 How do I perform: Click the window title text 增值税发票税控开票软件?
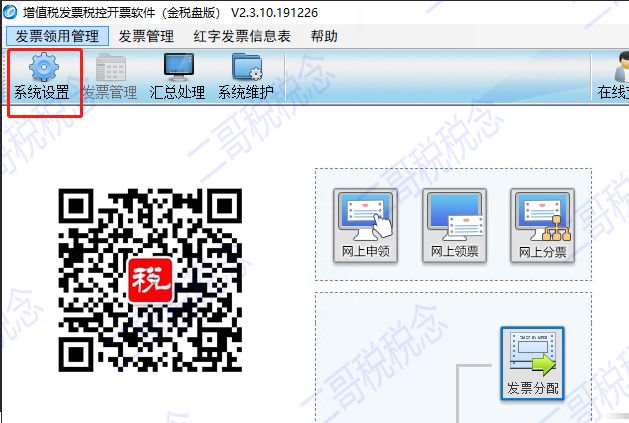pos(92,12)
